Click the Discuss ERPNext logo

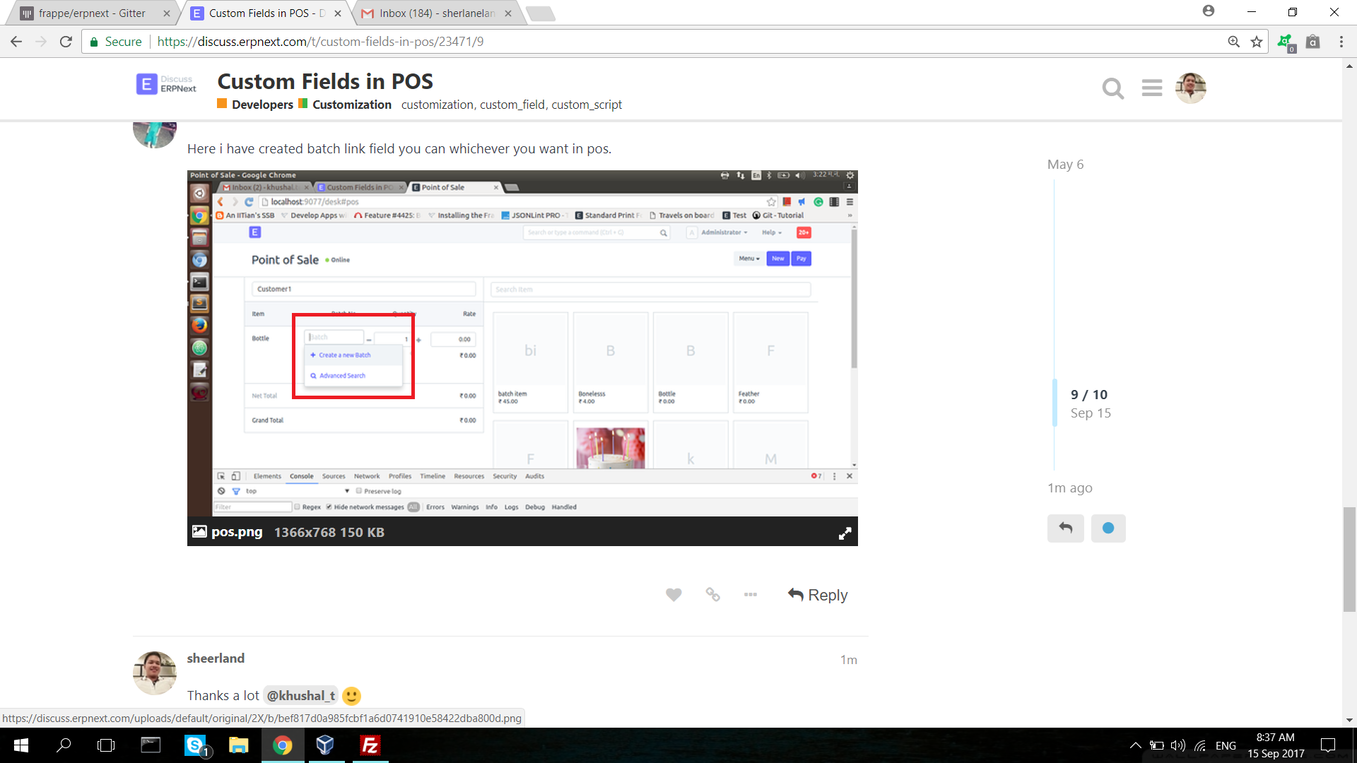tap(167, 84)
